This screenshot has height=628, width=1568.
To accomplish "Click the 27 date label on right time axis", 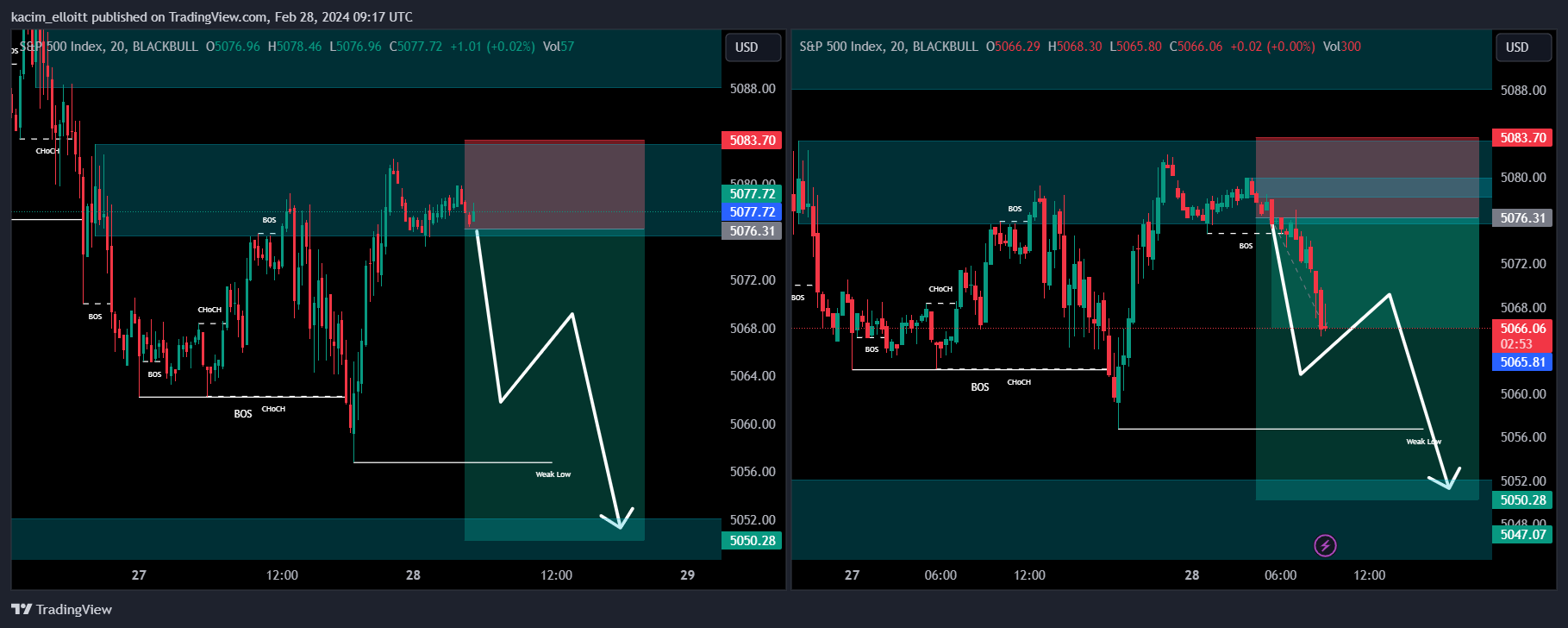I will (852, 575).
